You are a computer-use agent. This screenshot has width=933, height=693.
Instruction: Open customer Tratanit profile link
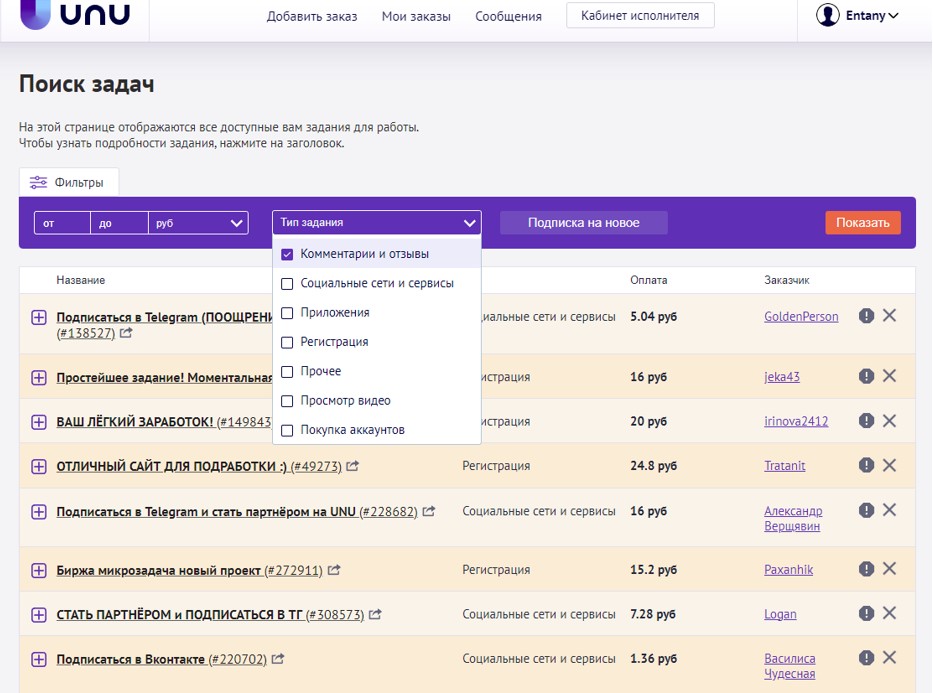tap(784, 466)
